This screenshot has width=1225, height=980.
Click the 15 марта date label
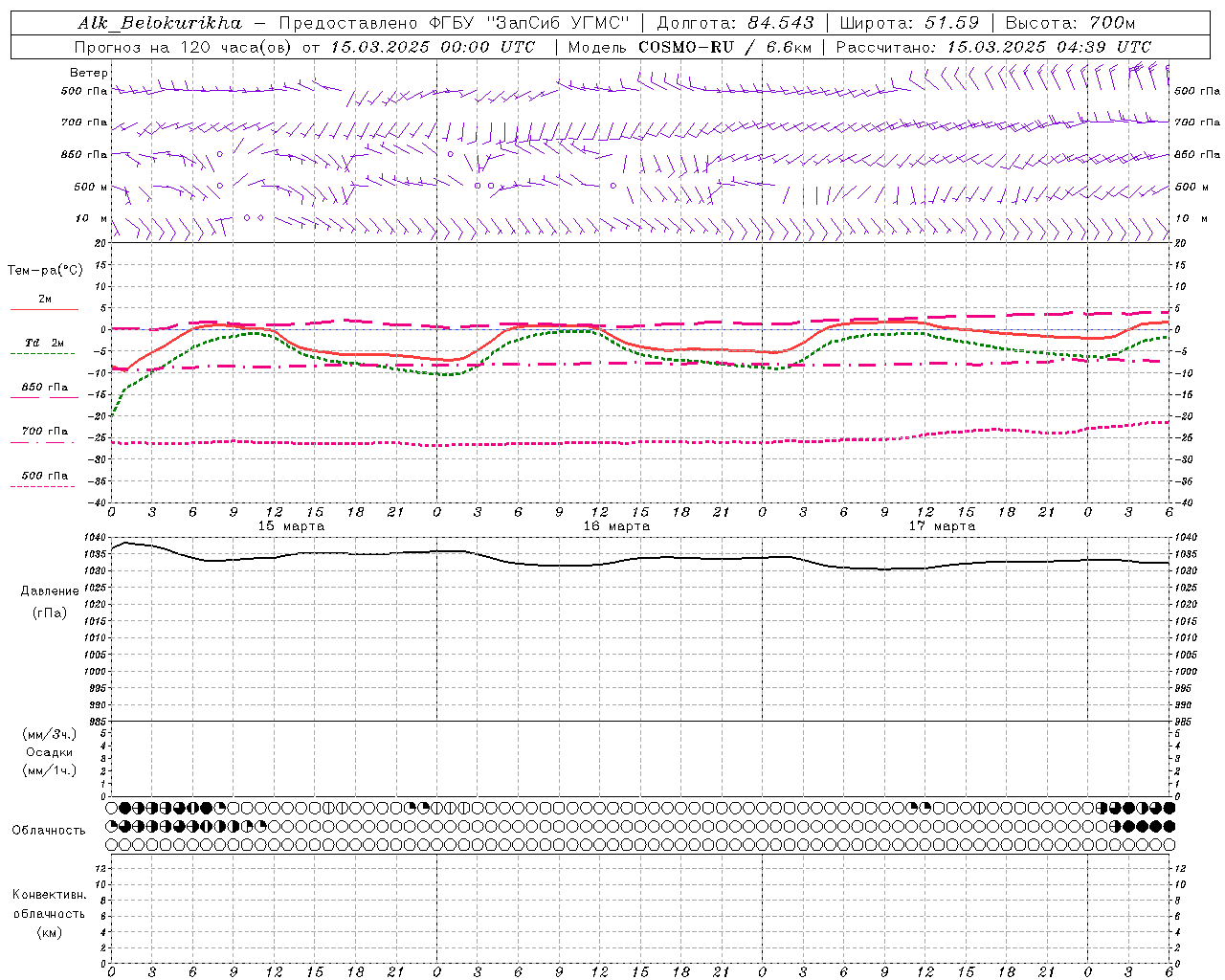(291, 526)
